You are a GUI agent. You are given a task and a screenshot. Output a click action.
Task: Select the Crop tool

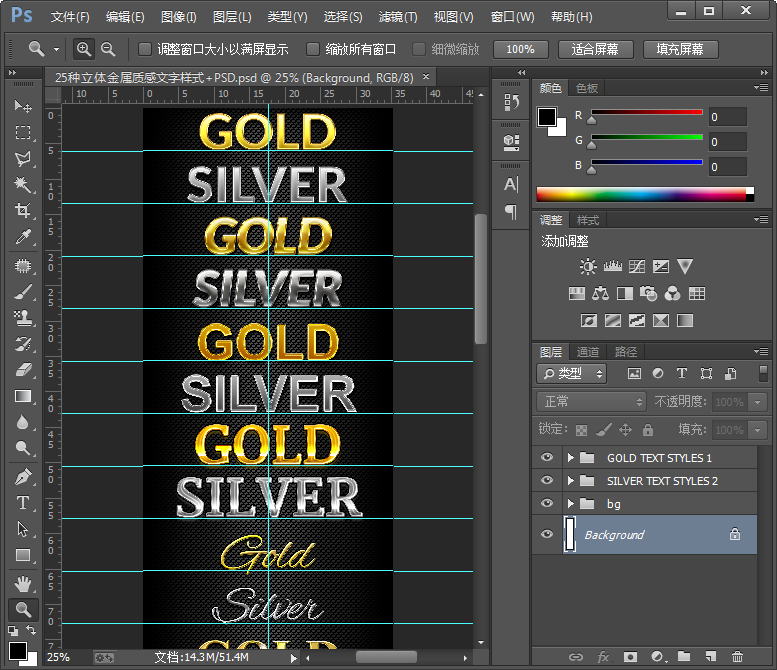tap(23, 211)
